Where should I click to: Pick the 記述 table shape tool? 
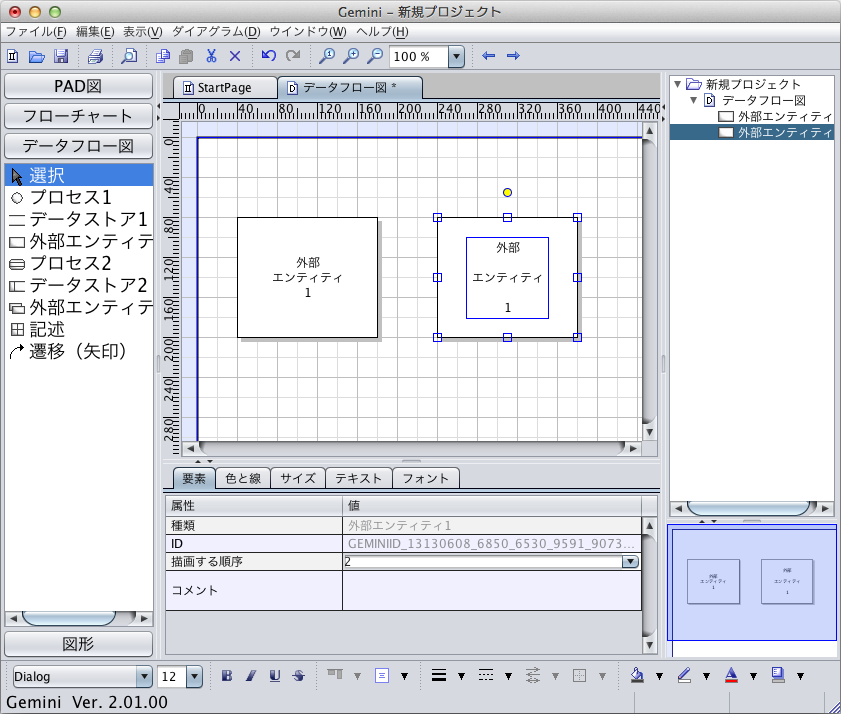[79, 329]
